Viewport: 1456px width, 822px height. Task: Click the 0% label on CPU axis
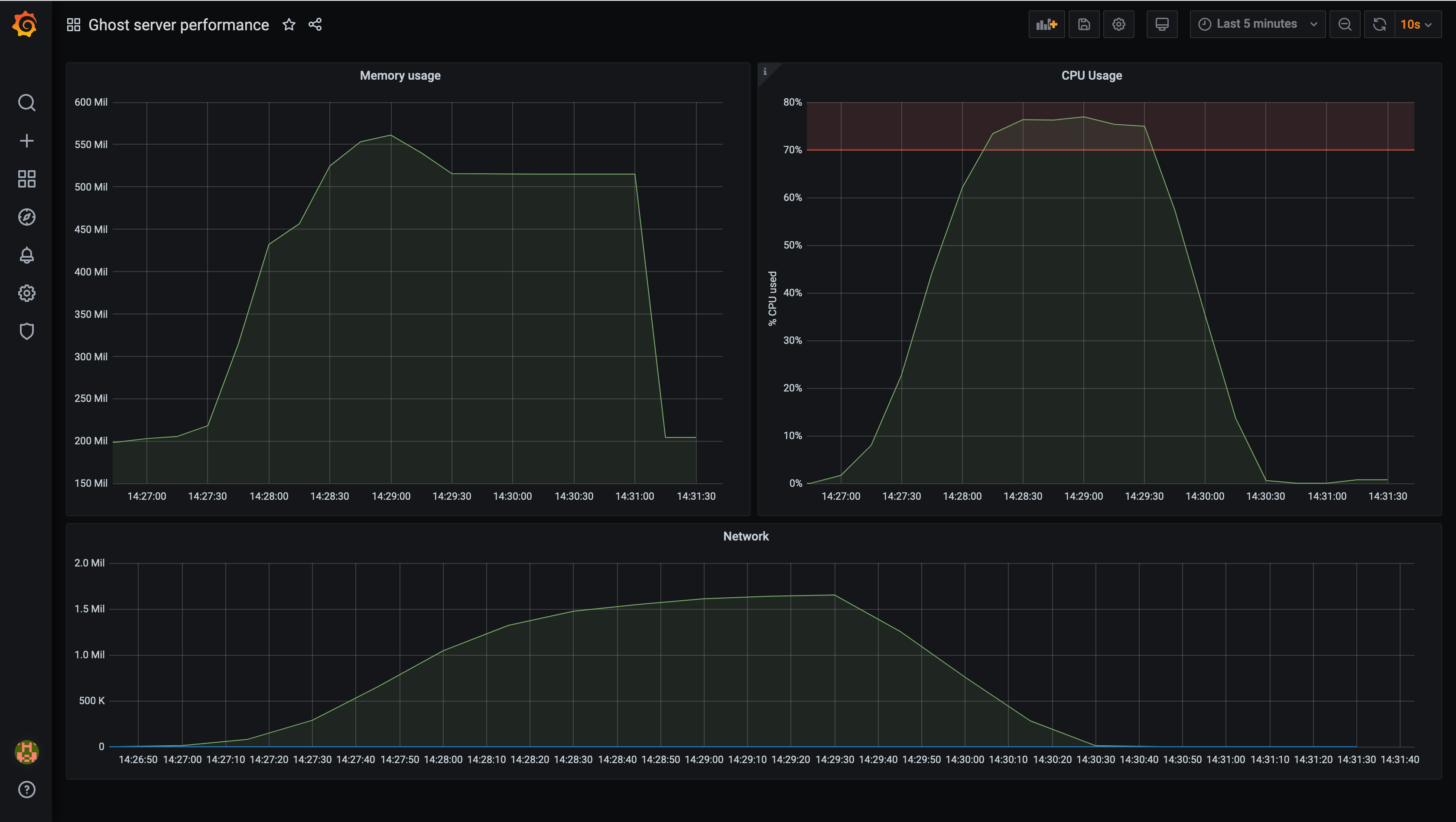pos(796,483)
